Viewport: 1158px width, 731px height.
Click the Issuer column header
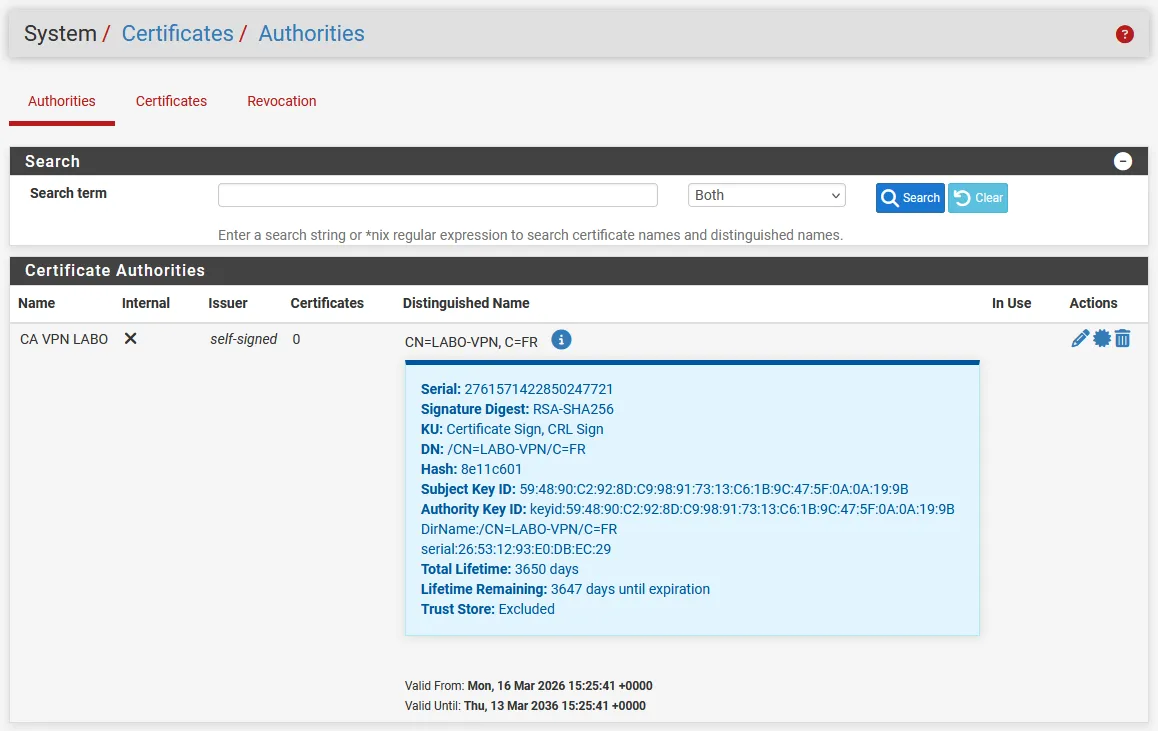tap(228, 303)
